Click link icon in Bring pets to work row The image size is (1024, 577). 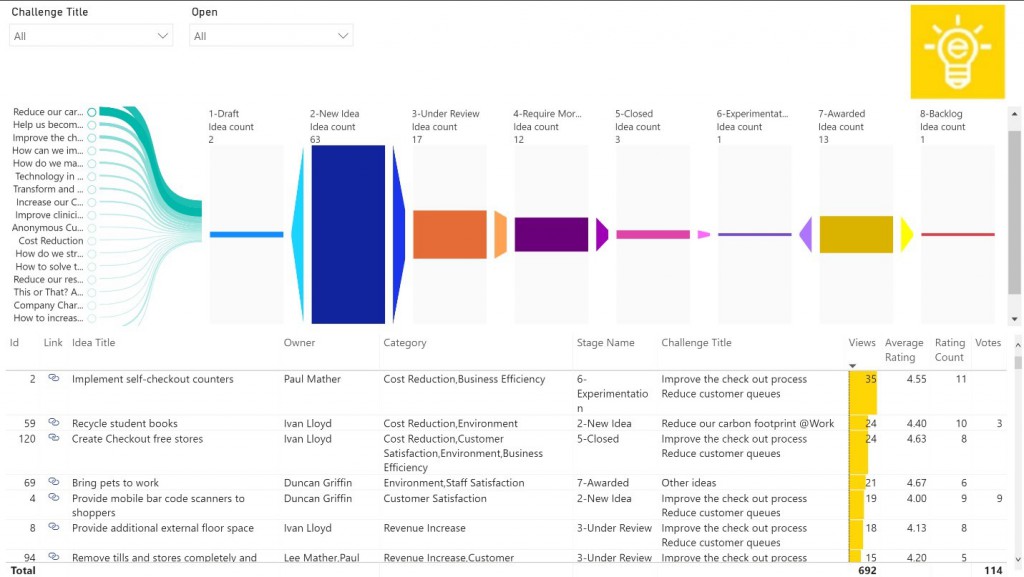(x=53, y=483)
